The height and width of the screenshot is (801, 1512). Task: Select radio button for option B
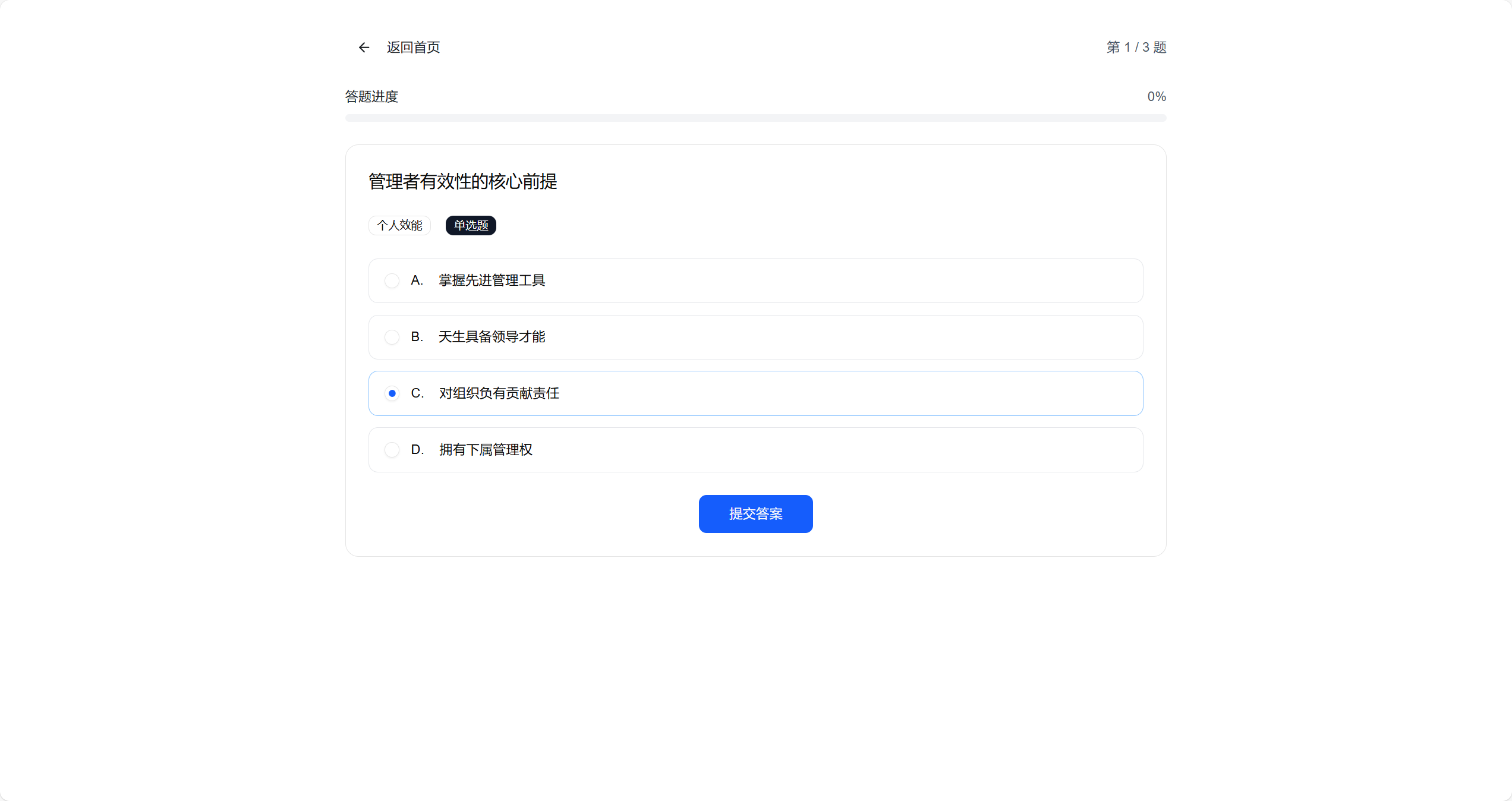click(392, 337)
